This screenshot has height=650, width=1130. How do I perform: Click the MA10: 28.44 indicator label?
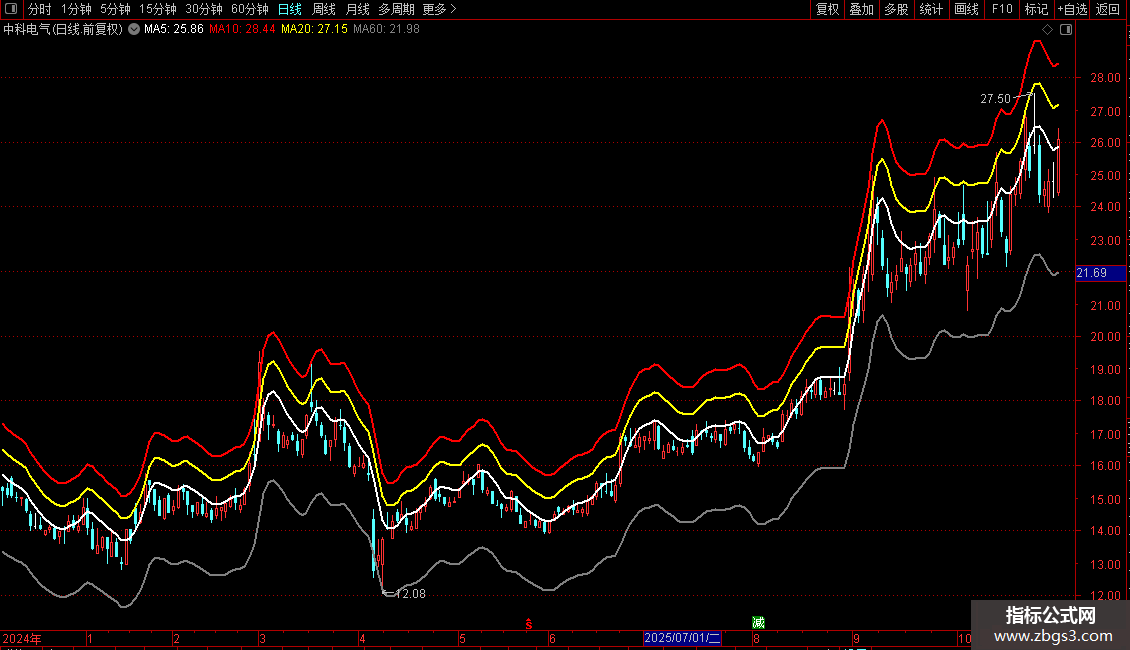(x=242, y=30)
